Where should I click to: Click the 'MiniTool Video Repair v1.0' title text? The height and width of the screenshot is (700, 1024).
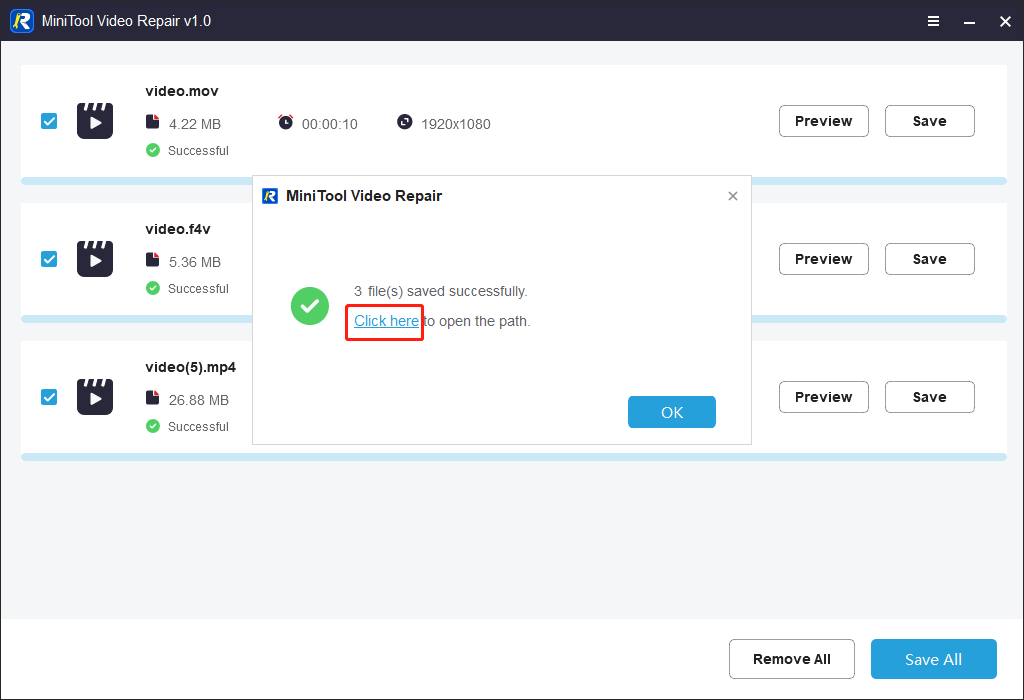point(126,21)
